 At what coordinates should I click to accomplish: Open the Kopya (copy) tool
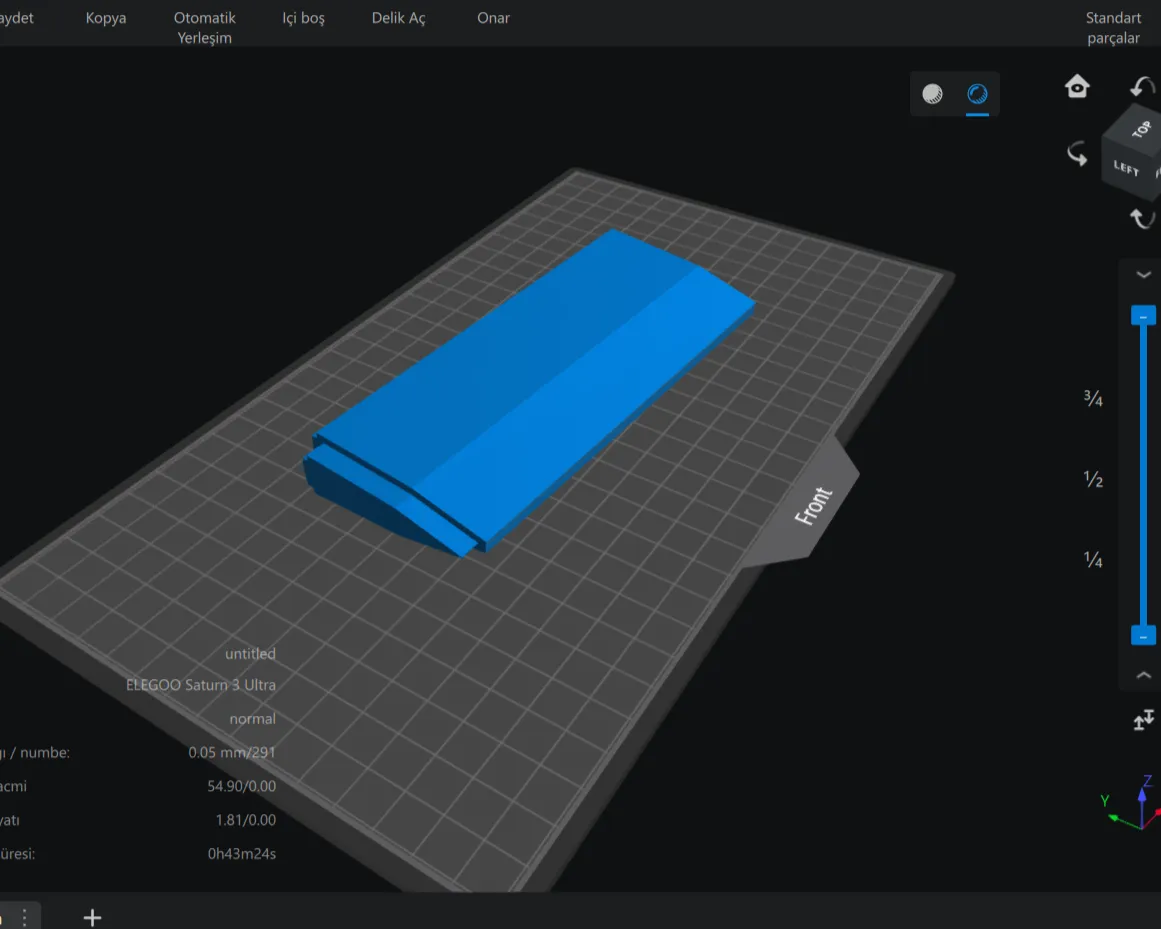tap(106, 18)
